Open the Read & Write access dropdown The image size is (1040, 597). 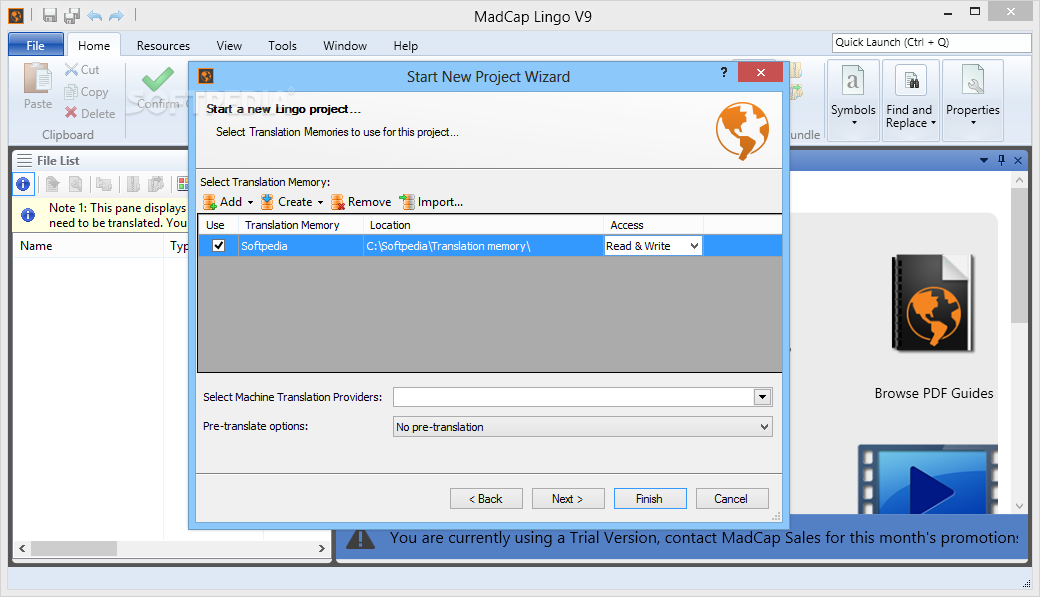pyautogui.click(x=694, y=246)
